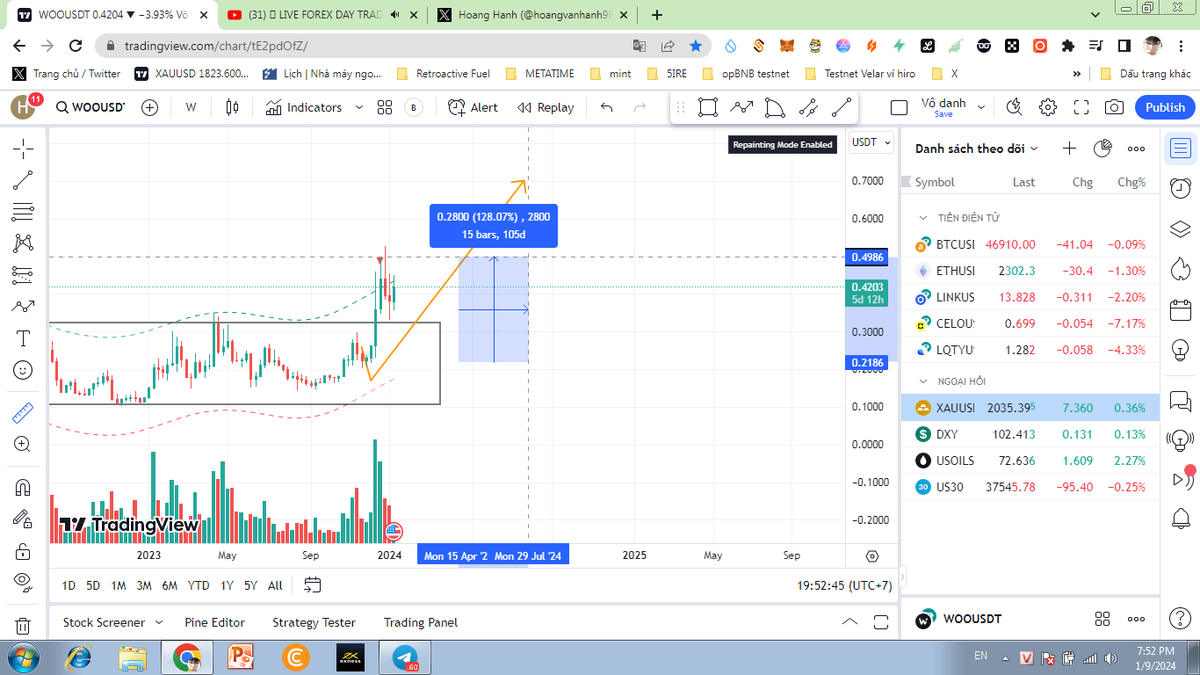Open WOOUSD symbol search
Image resolution: width=1200 pixels, height=675 pixels.
(90, 107)
